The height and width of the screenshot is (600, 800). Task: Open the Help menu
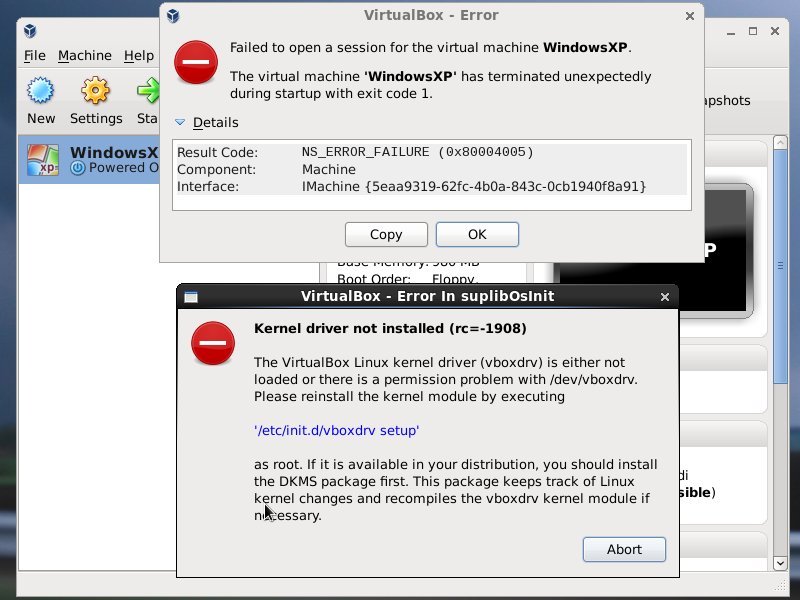coord(138,55)
